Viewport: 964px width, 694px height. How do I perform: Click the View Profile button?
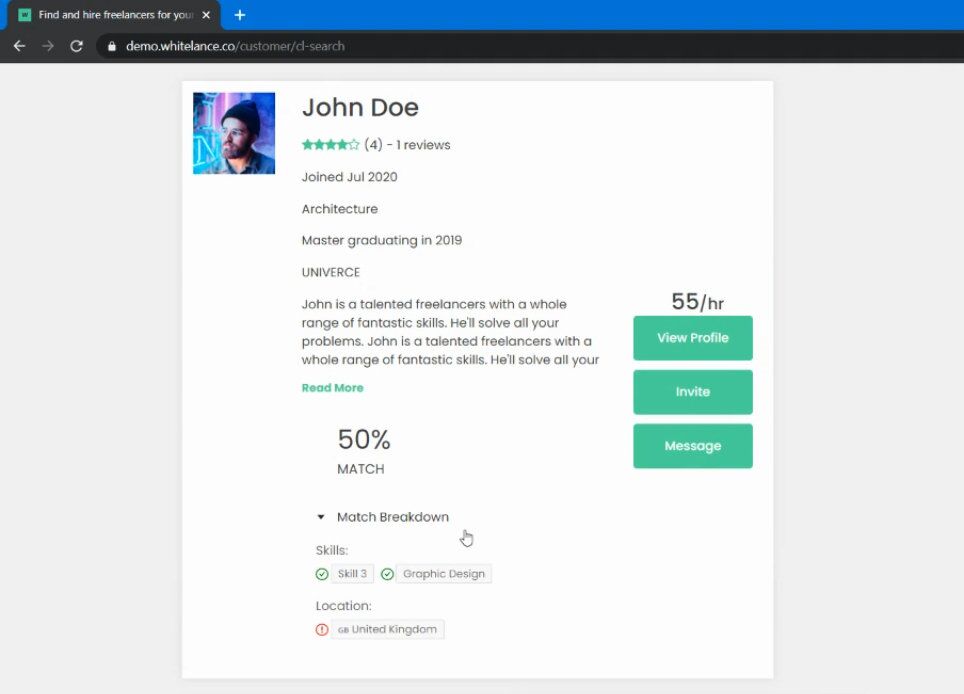point(693,338)
